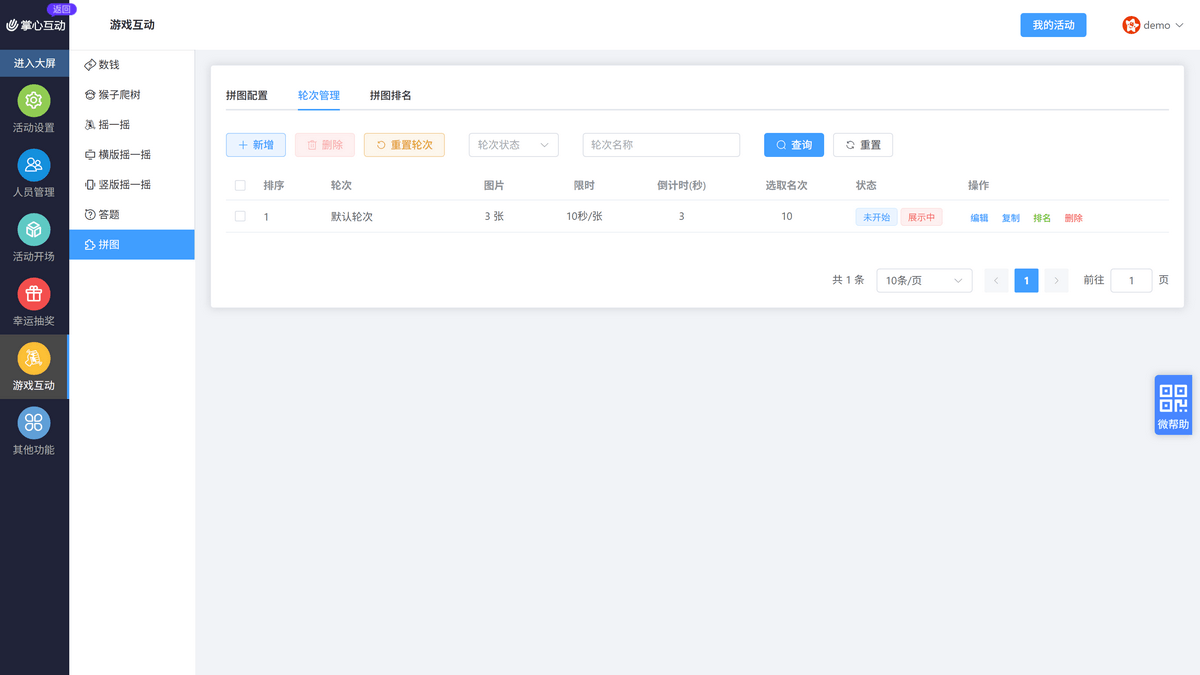Screen dimensions: 1200x675
Task: Open the 微帮助 QR code widget
Action: click(x=1173, y=405)
